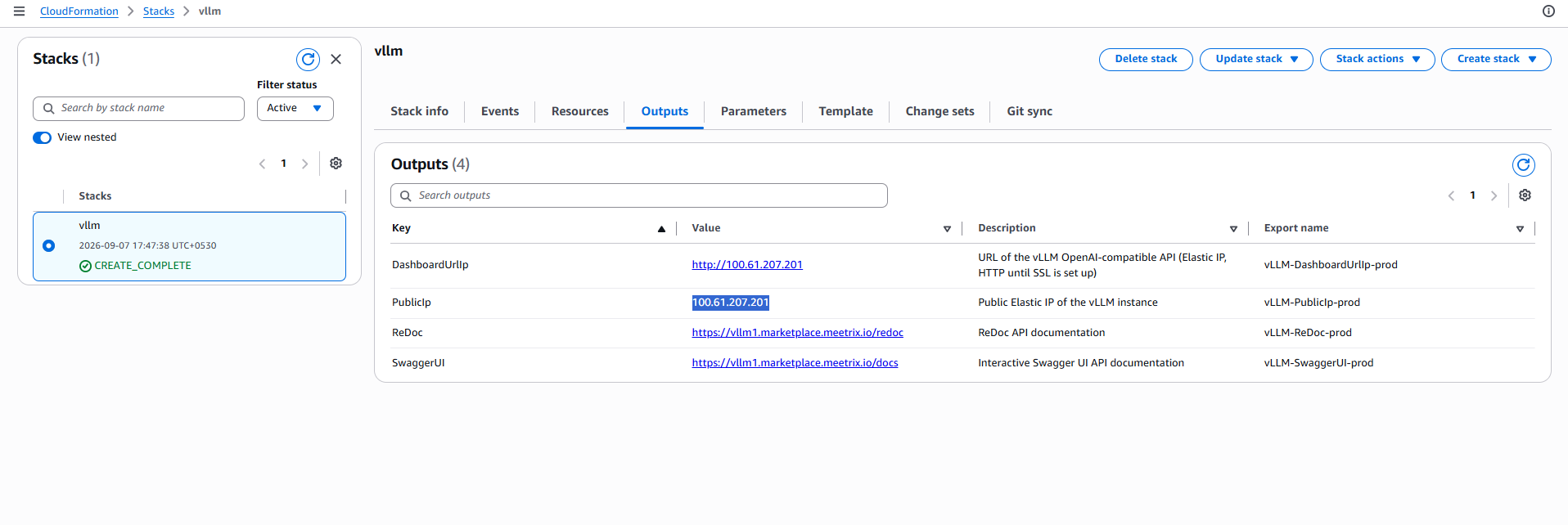Open Stacks list preferences gear
Image resolution: width=1568 pixels, height=525 pixels.
click(336, 164)
